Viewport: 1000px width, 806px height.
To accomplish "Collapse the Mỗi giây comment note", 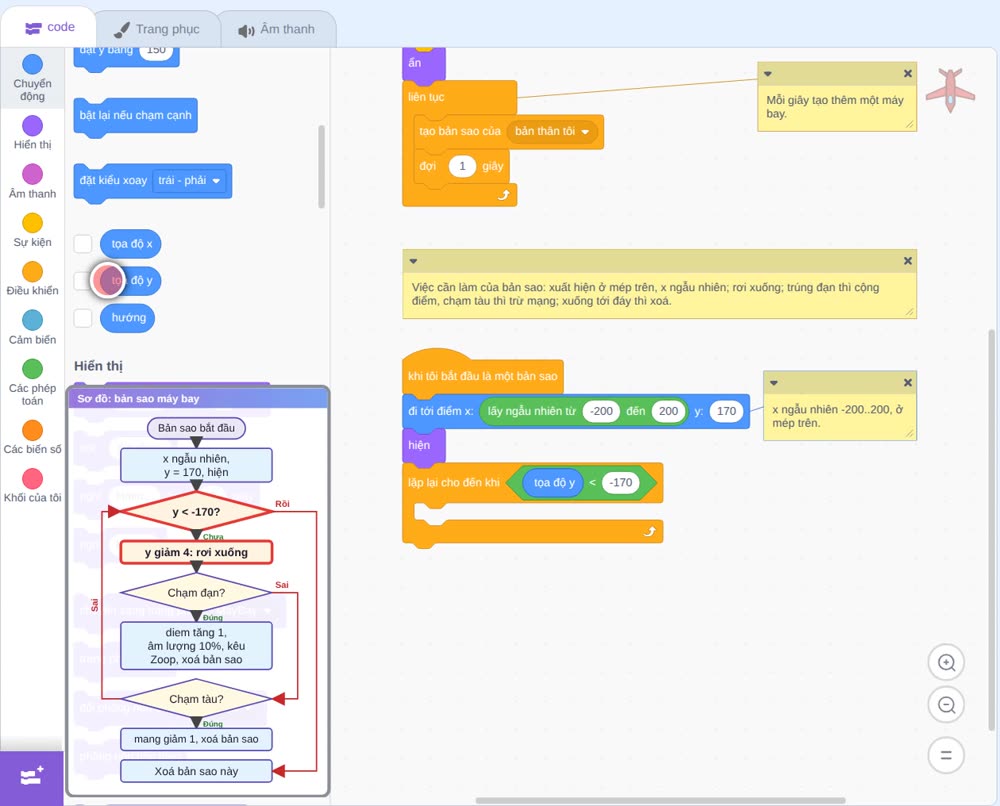I will (x=768, y=74).
